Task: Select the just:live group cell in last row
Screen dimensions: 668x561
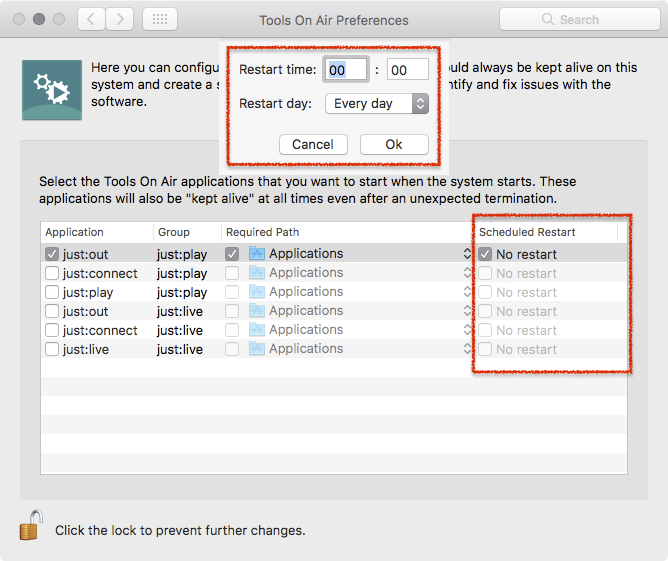Action: click(180, 349)
